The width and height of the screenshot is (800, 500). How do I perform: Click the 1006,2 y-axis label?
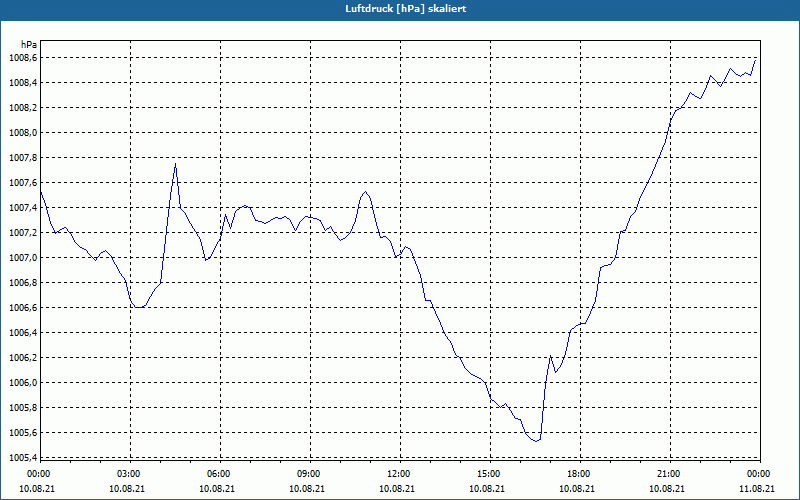tap(22, 358)
